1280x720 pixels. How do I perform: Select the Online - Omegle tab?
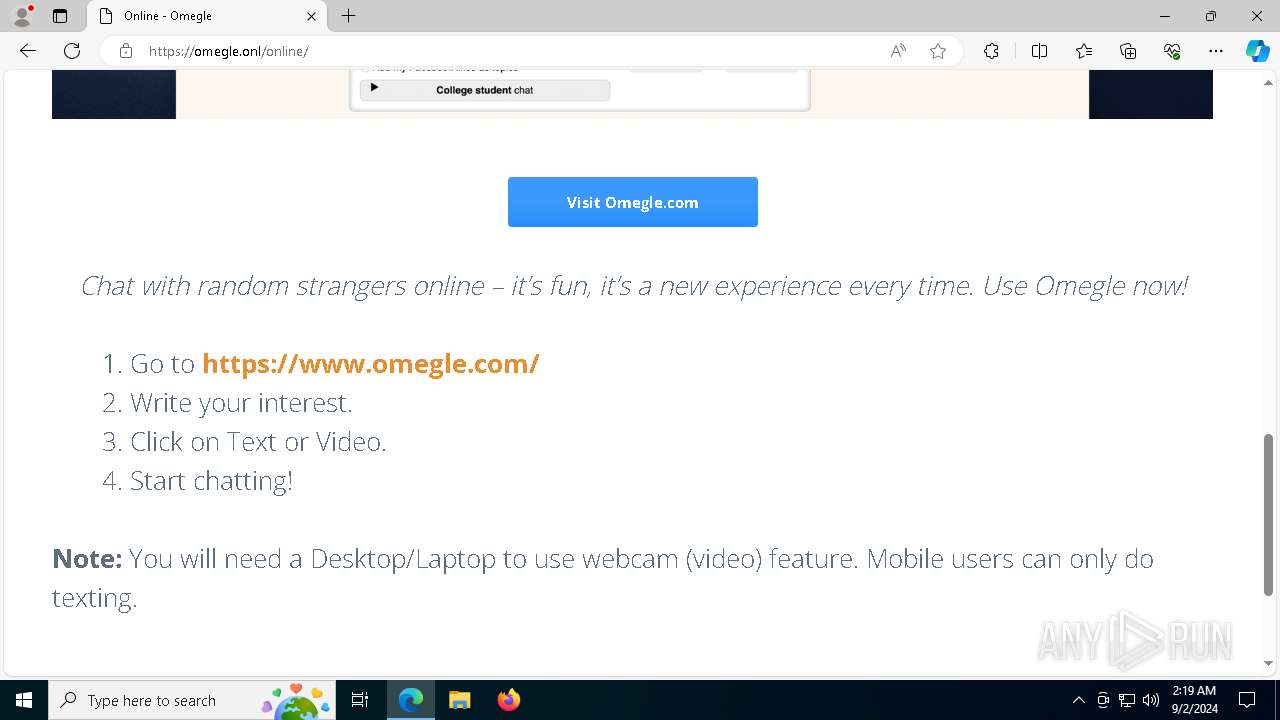[x=207, y=16]
